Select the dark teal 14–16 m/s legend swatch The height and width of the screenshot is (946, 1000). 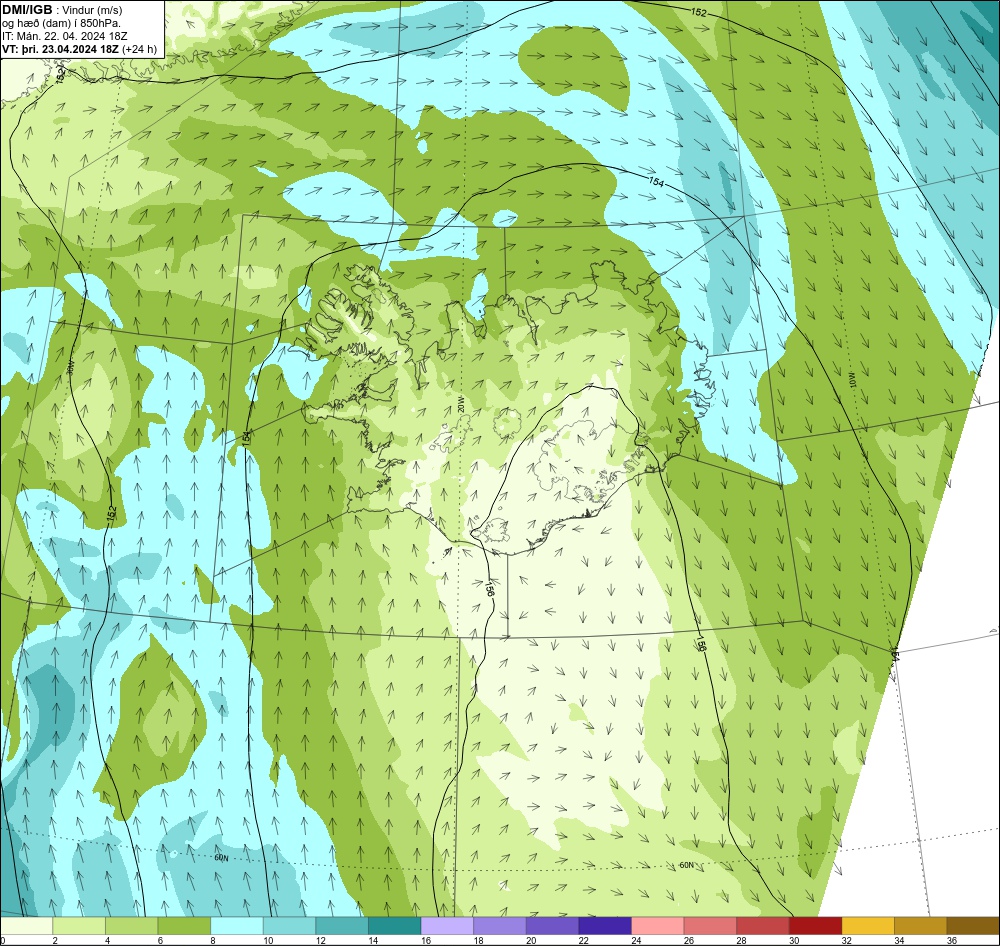pos(395,926)
